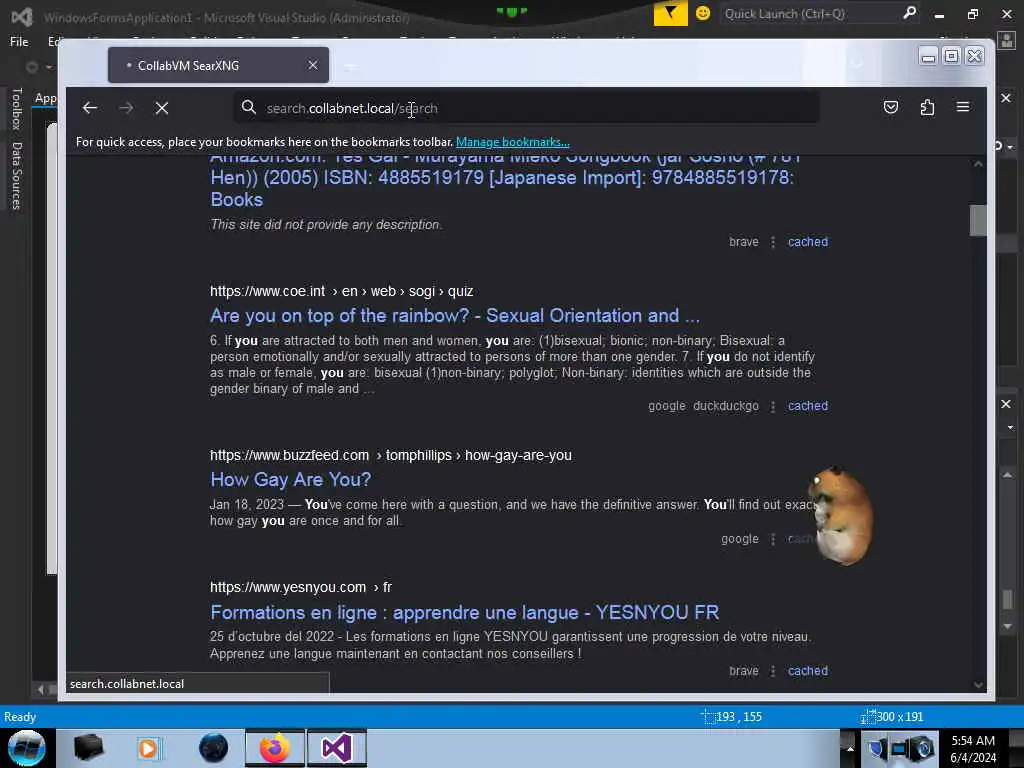
Task: Open the three-dot menu for the yesnyou.com result
Action: [x=773, y=671]
